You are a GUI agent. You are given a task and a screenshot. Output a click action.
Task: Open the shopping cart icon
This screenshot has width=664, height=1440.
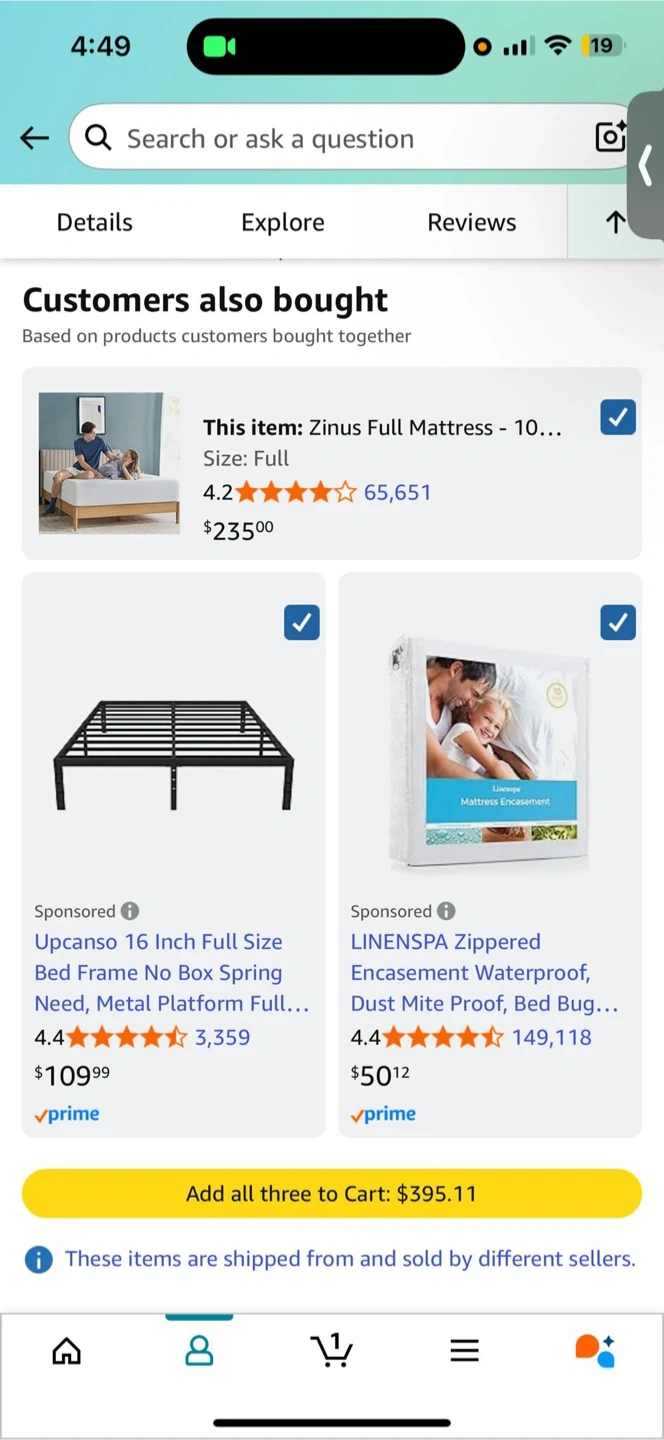[332, 1351]
